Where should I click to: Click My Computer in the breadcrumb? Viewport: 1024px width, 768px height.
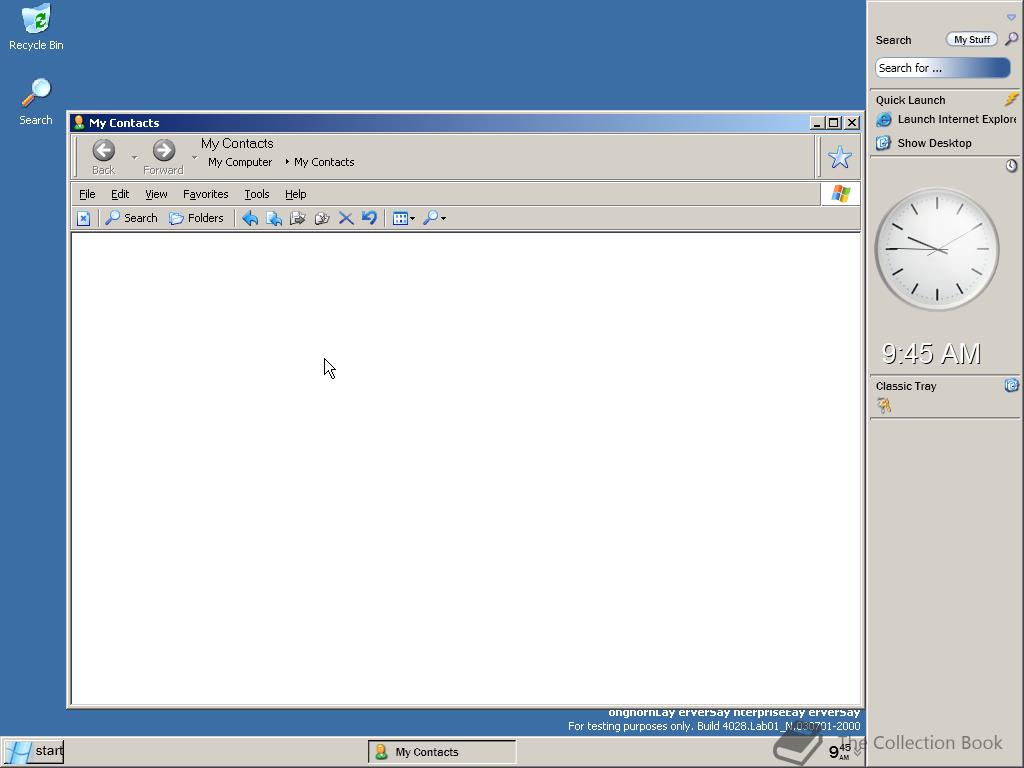(x=240, y=162)
